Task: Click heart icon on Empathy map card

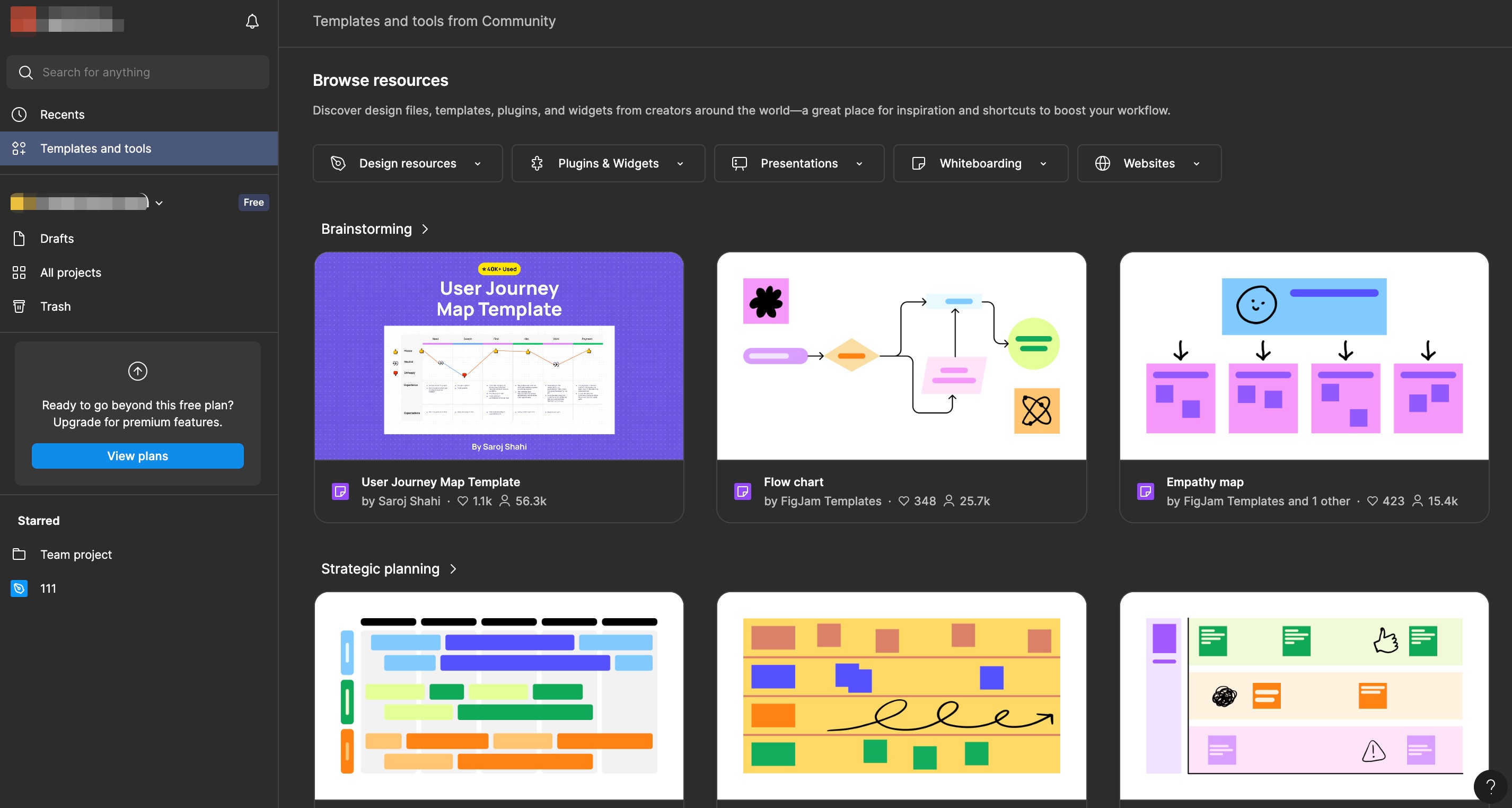Action: point(1372,501)
